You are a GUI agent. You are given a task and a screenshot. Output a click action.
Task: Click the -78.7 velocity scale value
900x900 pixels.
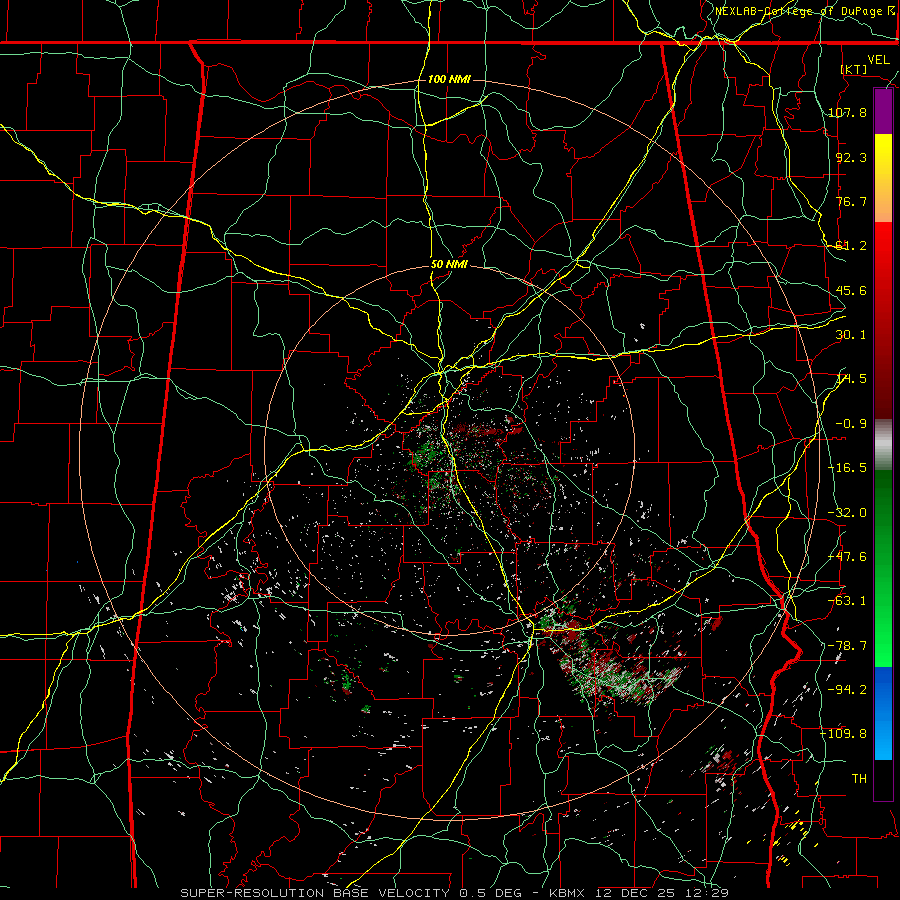point(848,646)
